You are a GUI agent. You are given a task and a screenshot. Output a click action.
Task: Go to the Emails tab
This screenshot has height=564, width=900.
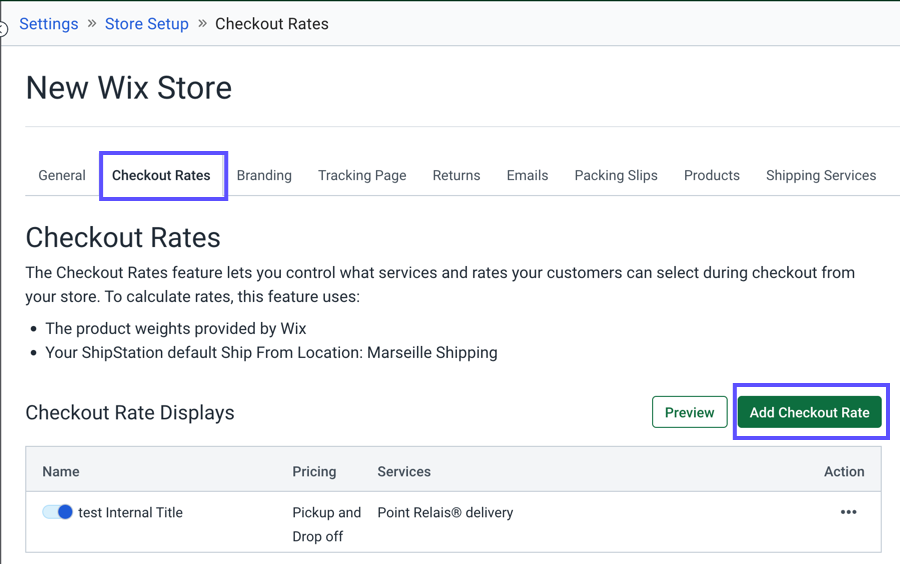point(527,175)
